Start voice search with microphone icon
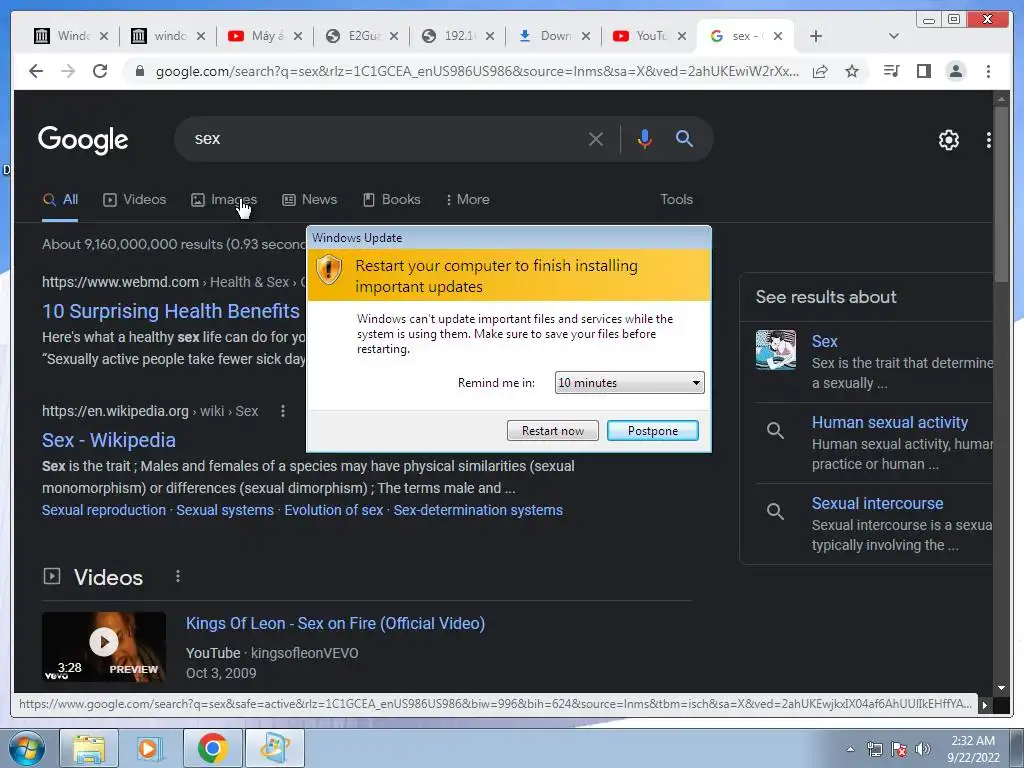 645,139
